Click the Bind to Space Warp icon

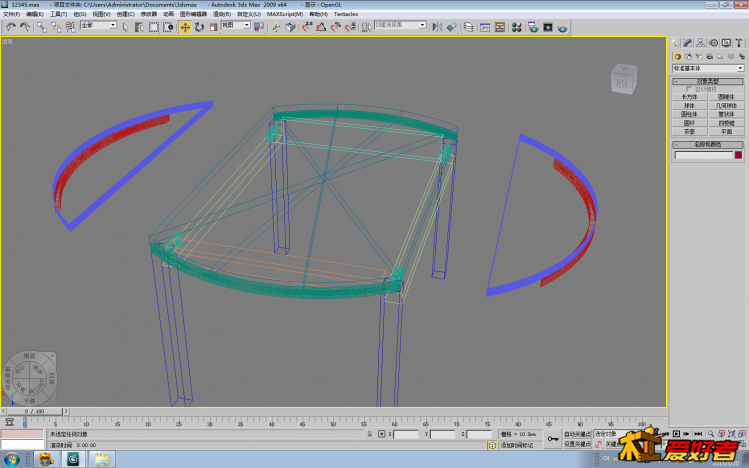click(71, 27)
